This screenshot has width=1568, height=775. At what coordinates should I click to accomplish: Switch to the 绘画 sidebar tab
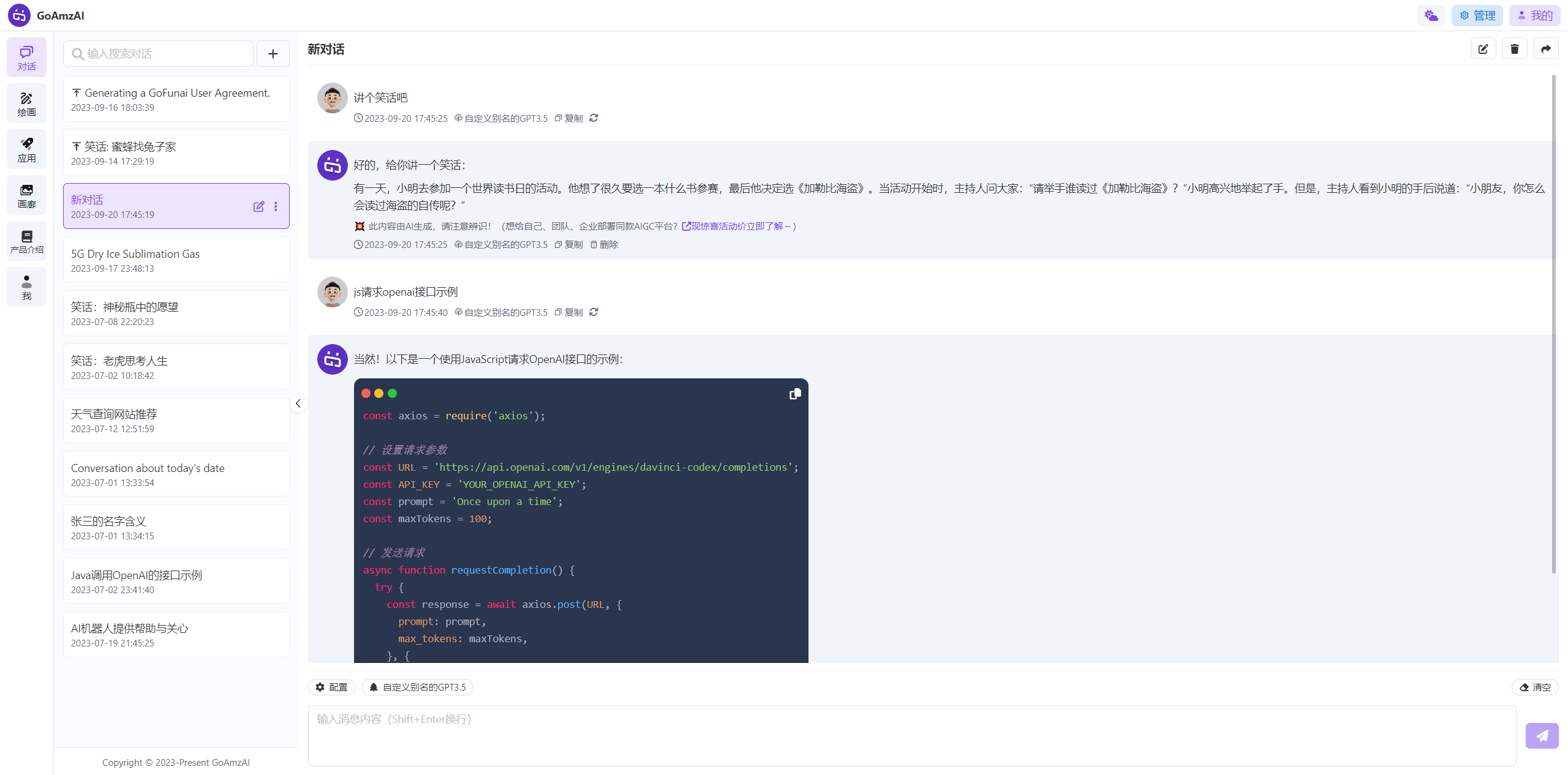click(26, 103)
